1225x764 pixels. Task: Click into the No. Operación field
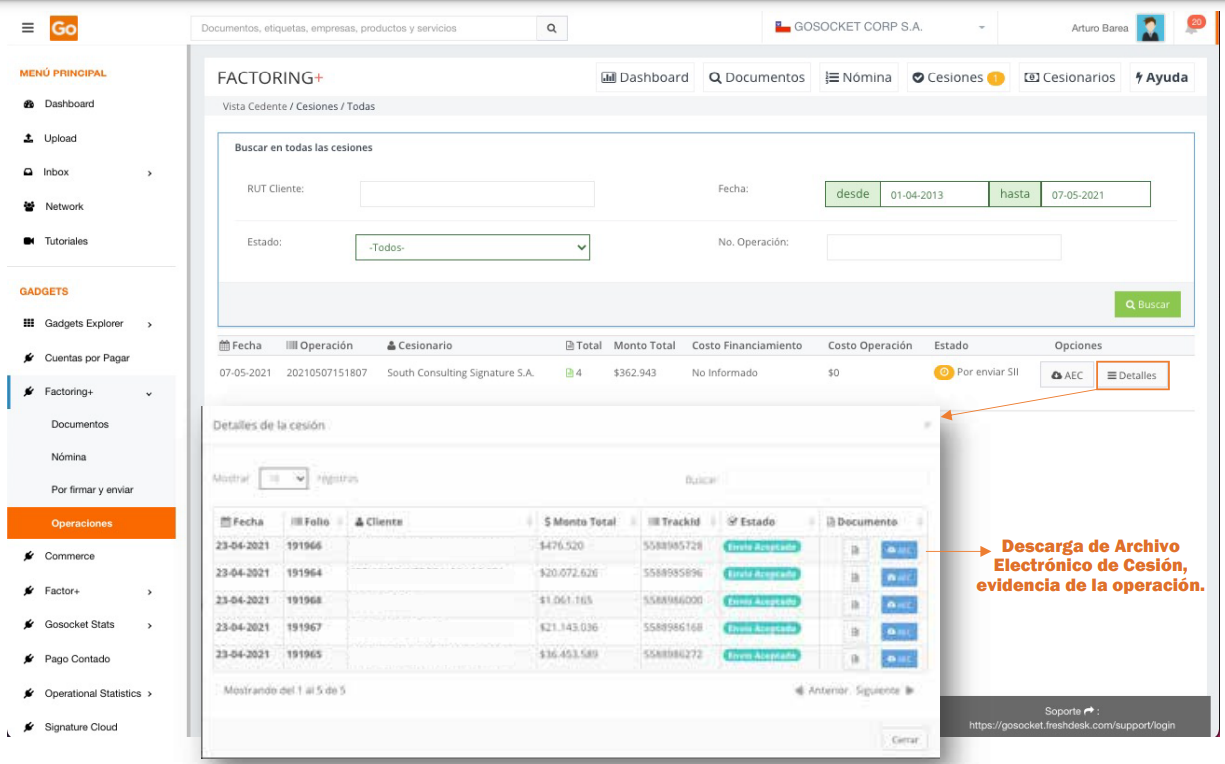click(944, 247)
